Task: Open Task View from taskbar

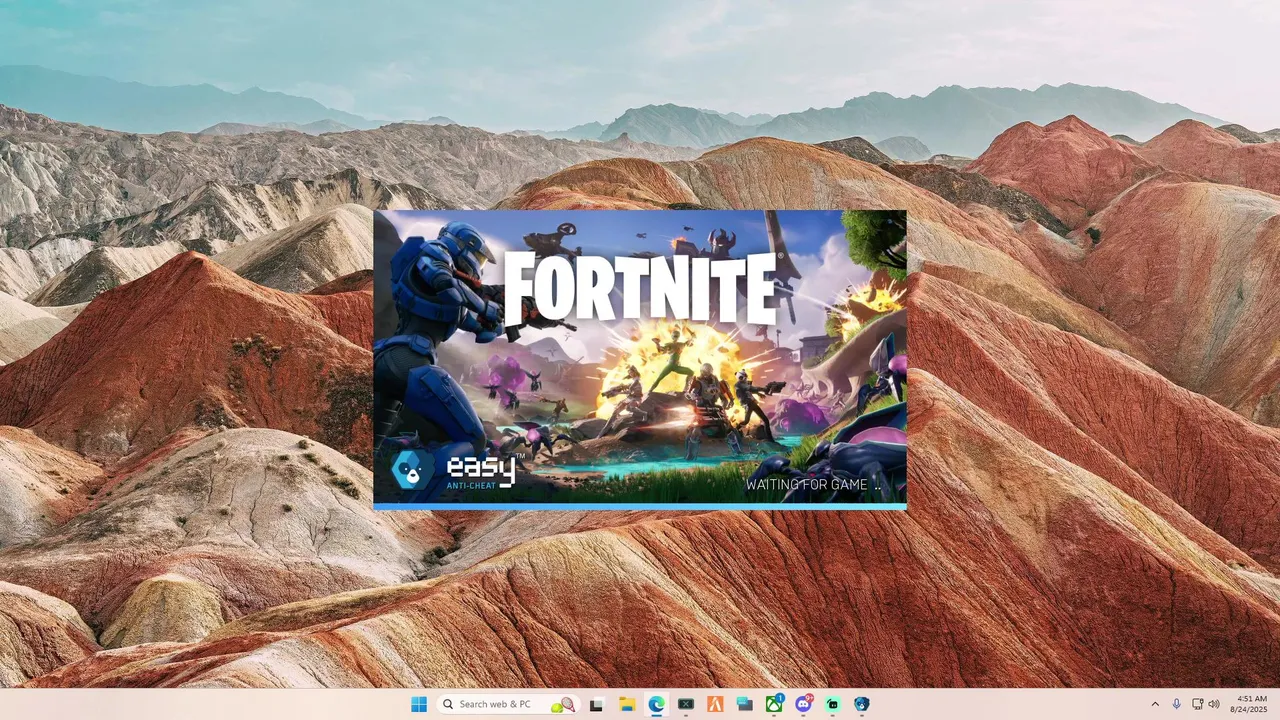Action: point(597,704)
